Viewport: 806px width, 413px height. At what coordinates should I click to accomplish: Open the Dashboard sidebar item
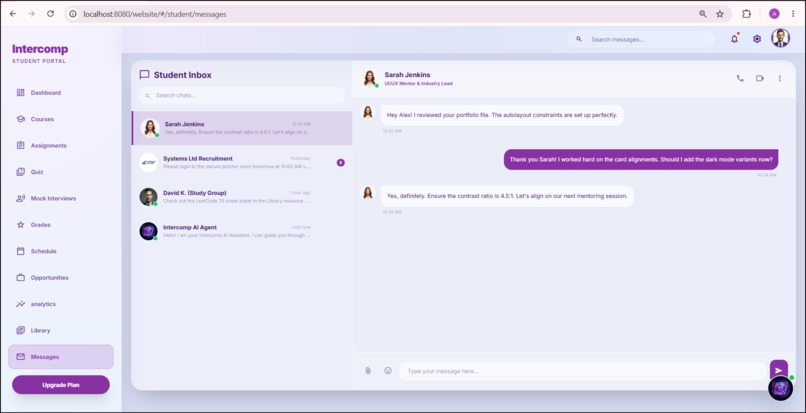pos(61,93)
